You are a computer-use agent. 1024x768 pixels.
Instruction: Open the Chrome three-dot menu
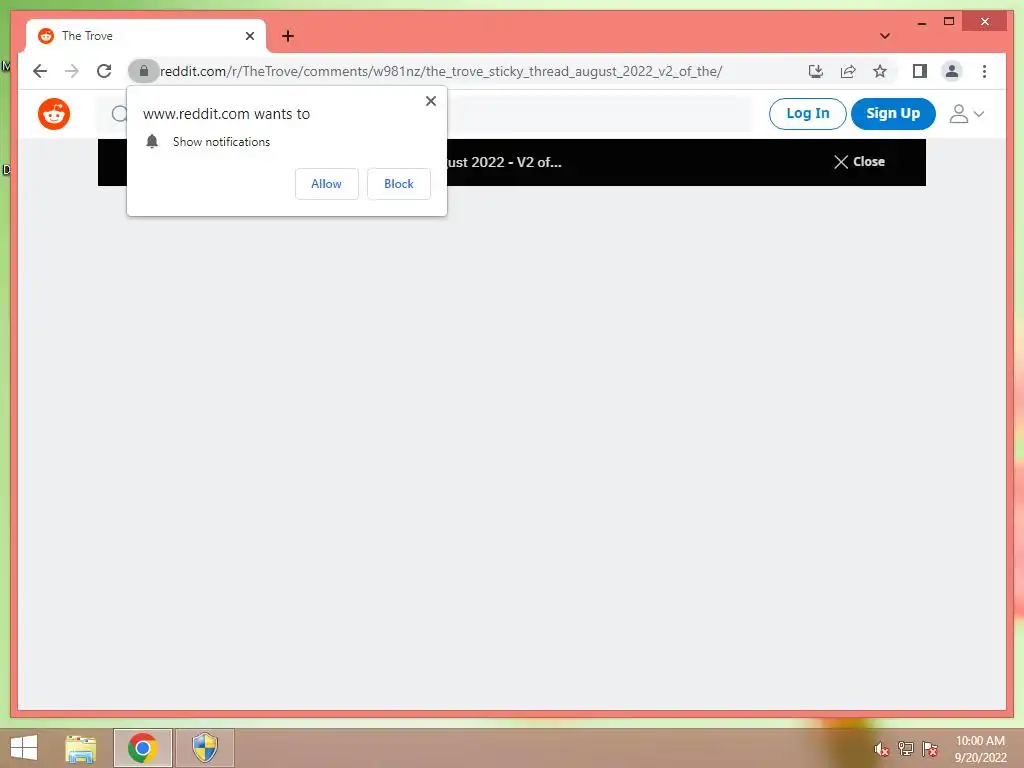(984, 71)
